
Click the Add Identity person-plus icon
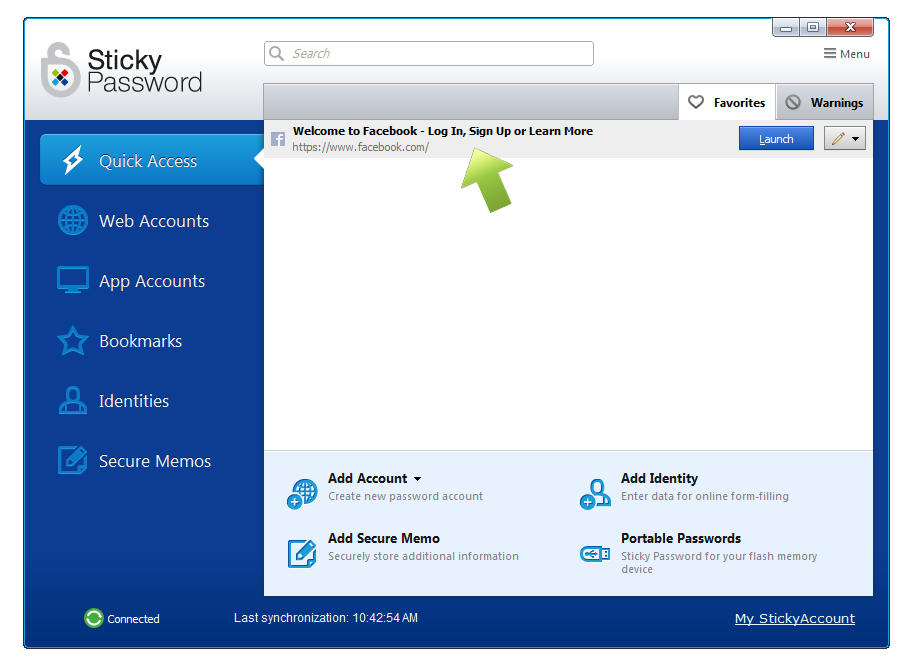pyautogui.click(x=595, y=493)
